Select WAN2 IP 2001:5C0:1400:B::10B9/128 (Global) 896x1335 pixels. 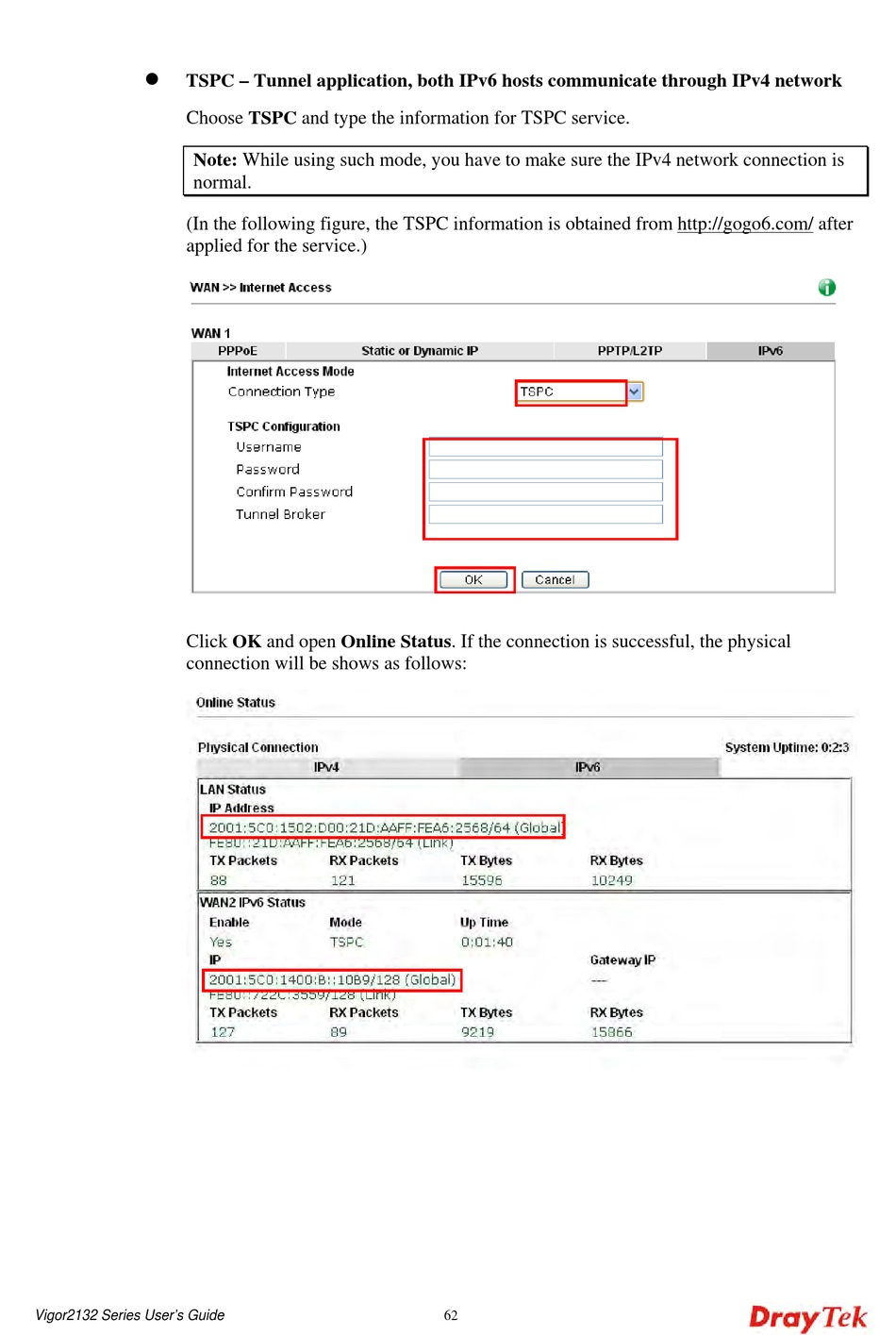(332, 980)
